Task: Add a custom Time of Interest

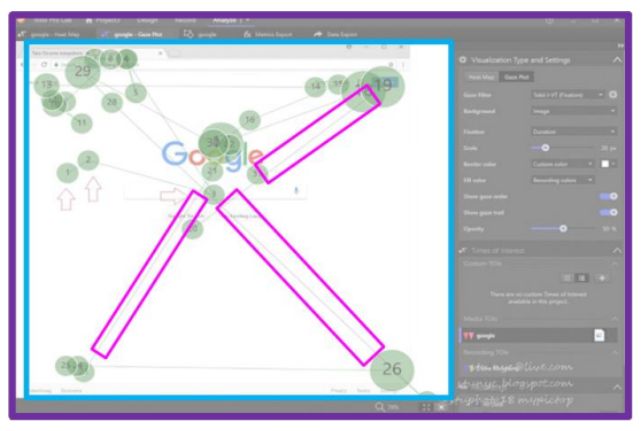Action: [602, 278]
